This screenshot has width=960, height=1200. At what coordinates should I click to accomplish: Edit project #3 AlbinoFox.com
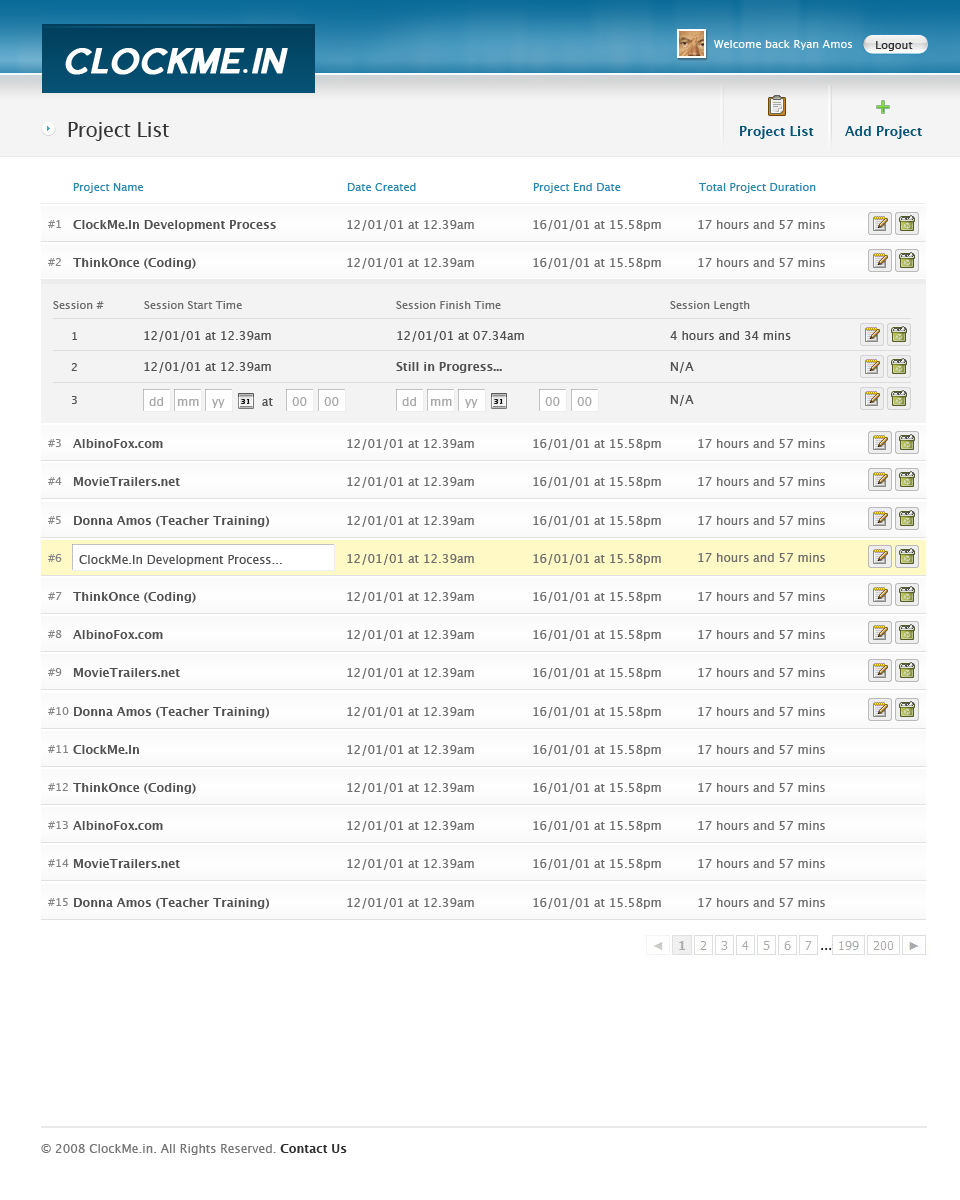[x=880, y=443]
